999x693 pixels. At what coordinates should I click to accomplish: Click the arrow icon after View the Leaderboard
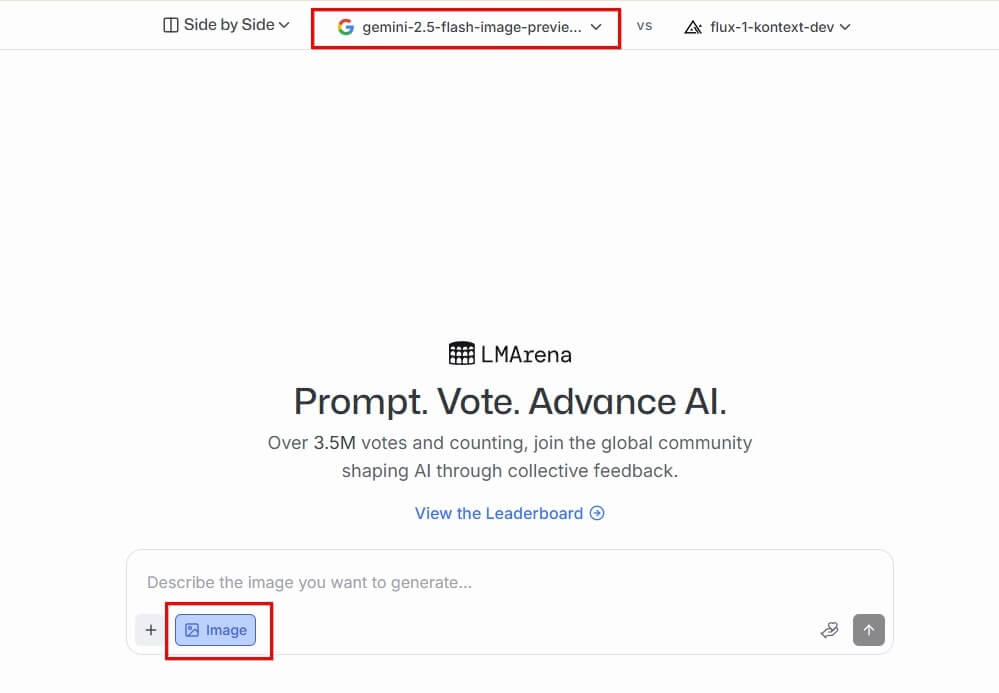[x=597, y=513]
